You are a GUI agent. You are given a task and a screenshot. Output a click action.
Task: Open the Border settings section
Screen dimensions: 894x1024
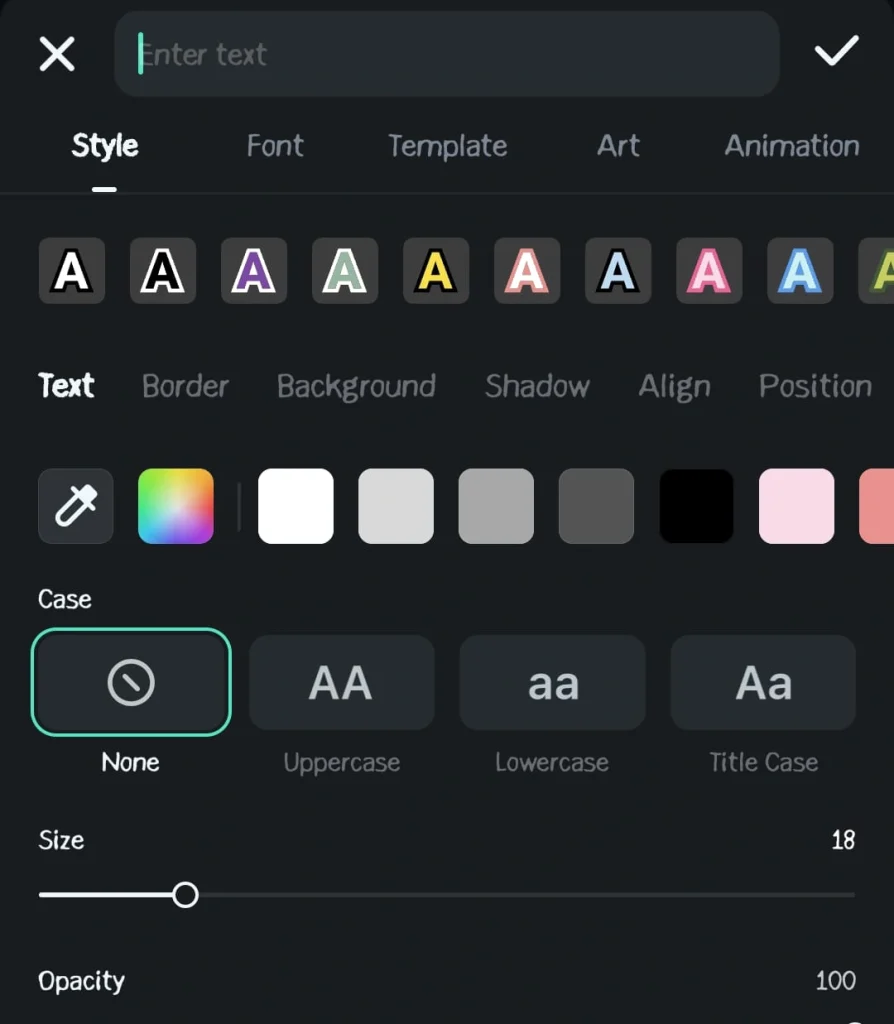tap(185, 386)
